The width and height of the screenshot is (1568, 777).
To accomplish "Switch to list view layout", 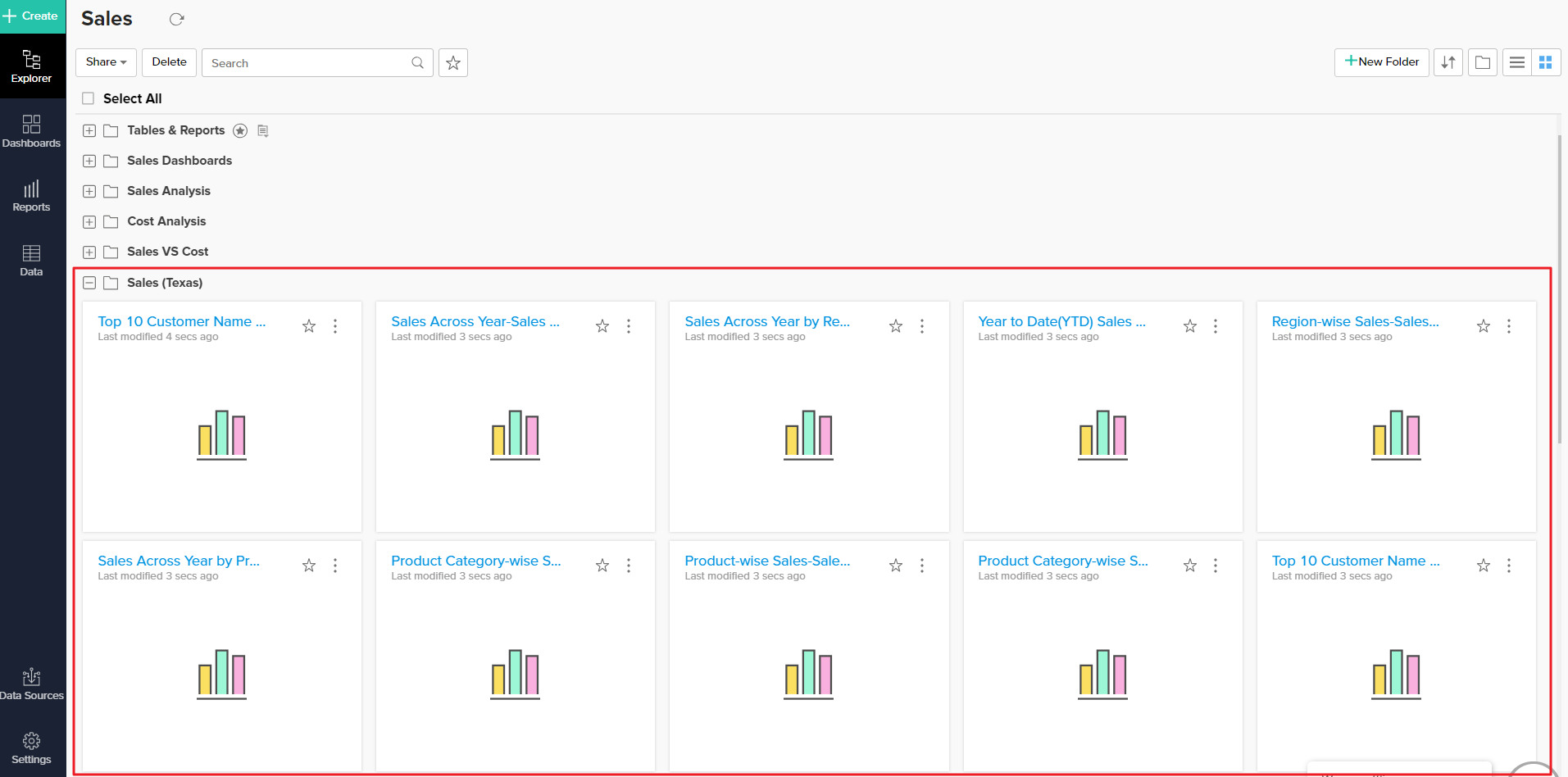I will (x=1516, y=62).
